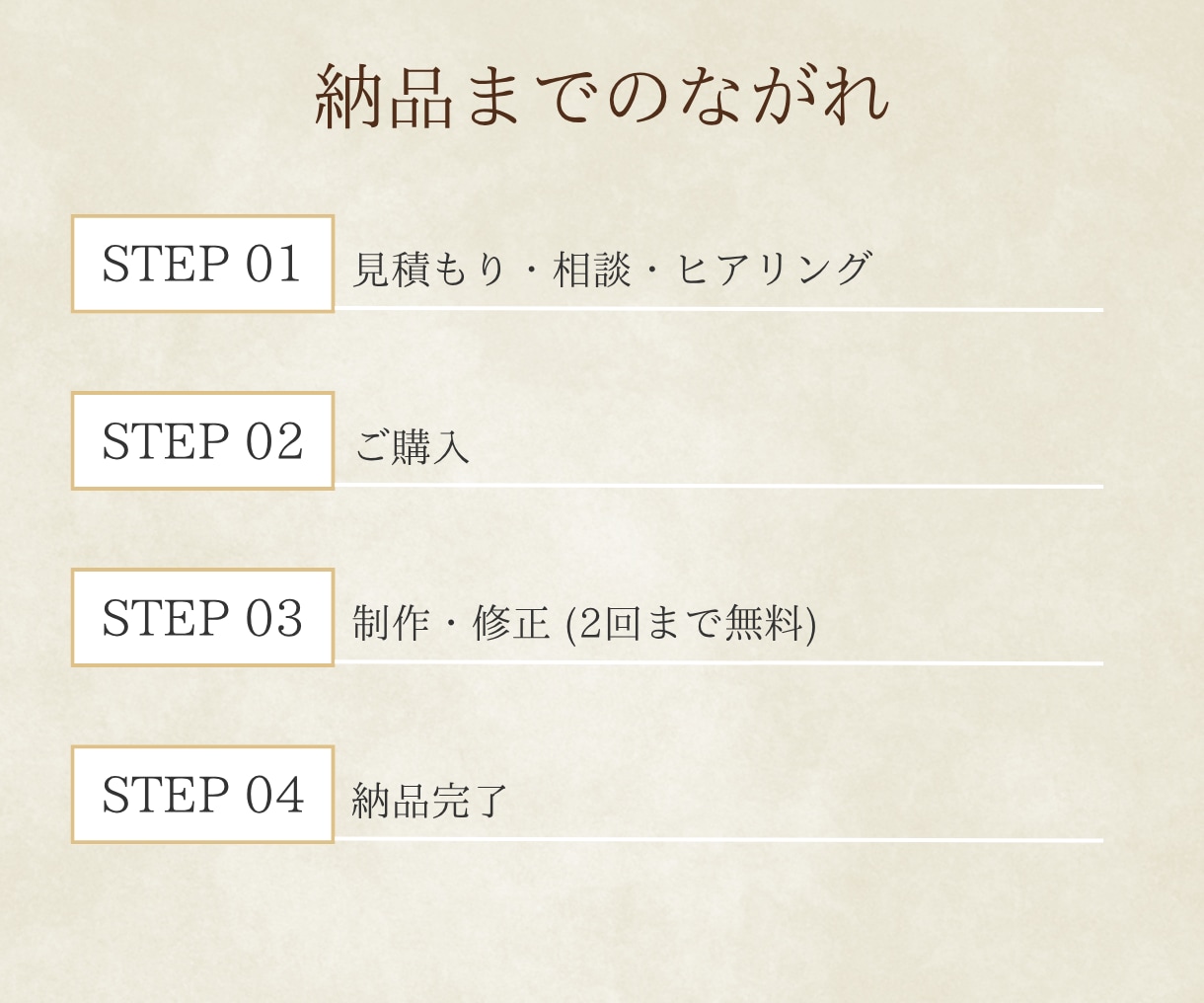The image size is (1204, 1003).
Task: Click the number 04 in the fourth step box
Action: pos(274,795)
